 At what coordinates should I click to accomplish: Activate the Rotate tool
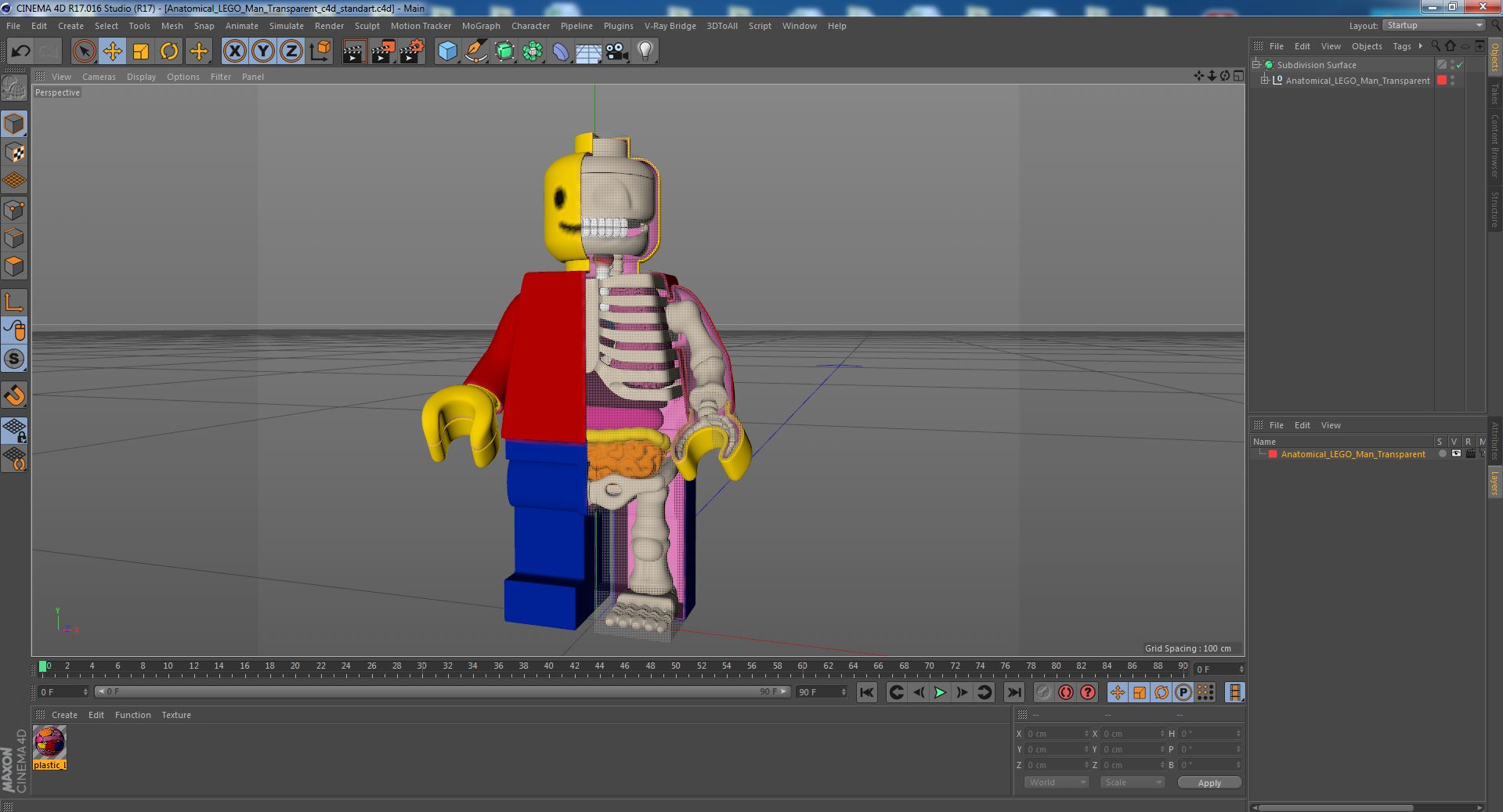click(x=168, y=52)
